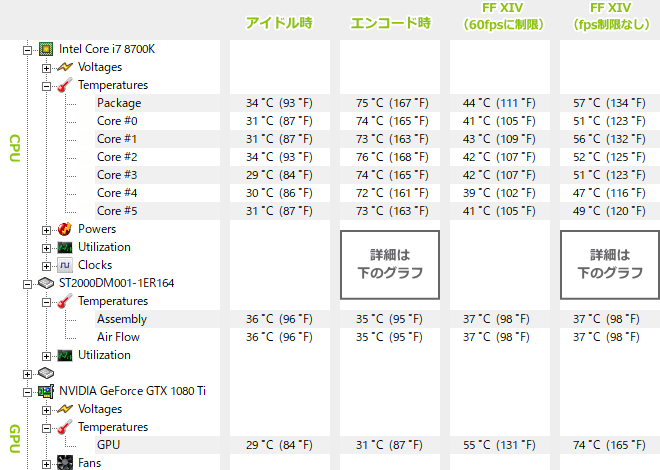Screen dimensions: 660x470
Task: Click the lightning Voltages icon under Intel CPU
Action: [x=65, y=67]
